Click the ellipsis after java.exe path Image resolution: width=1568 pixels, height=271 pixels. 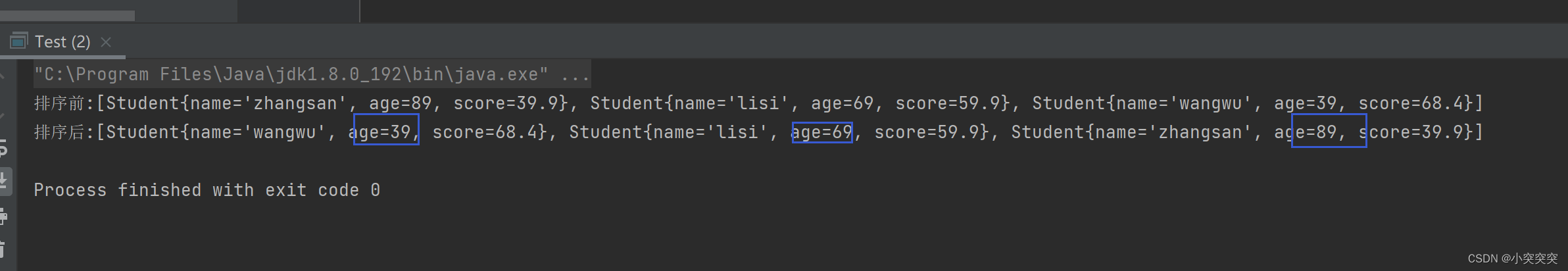576,75
